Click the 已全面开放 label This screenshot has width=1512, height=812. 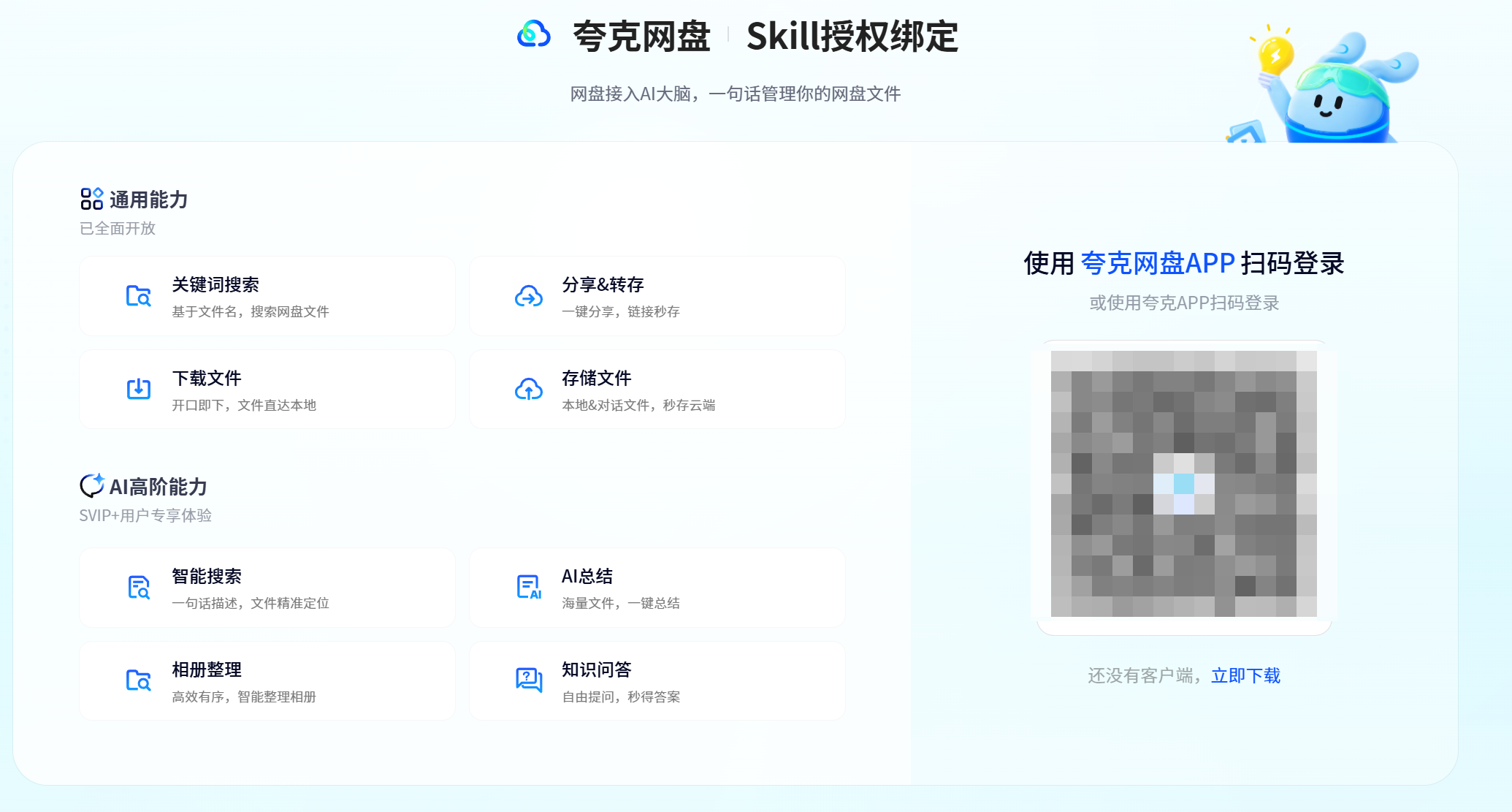[x=118, y=228]
